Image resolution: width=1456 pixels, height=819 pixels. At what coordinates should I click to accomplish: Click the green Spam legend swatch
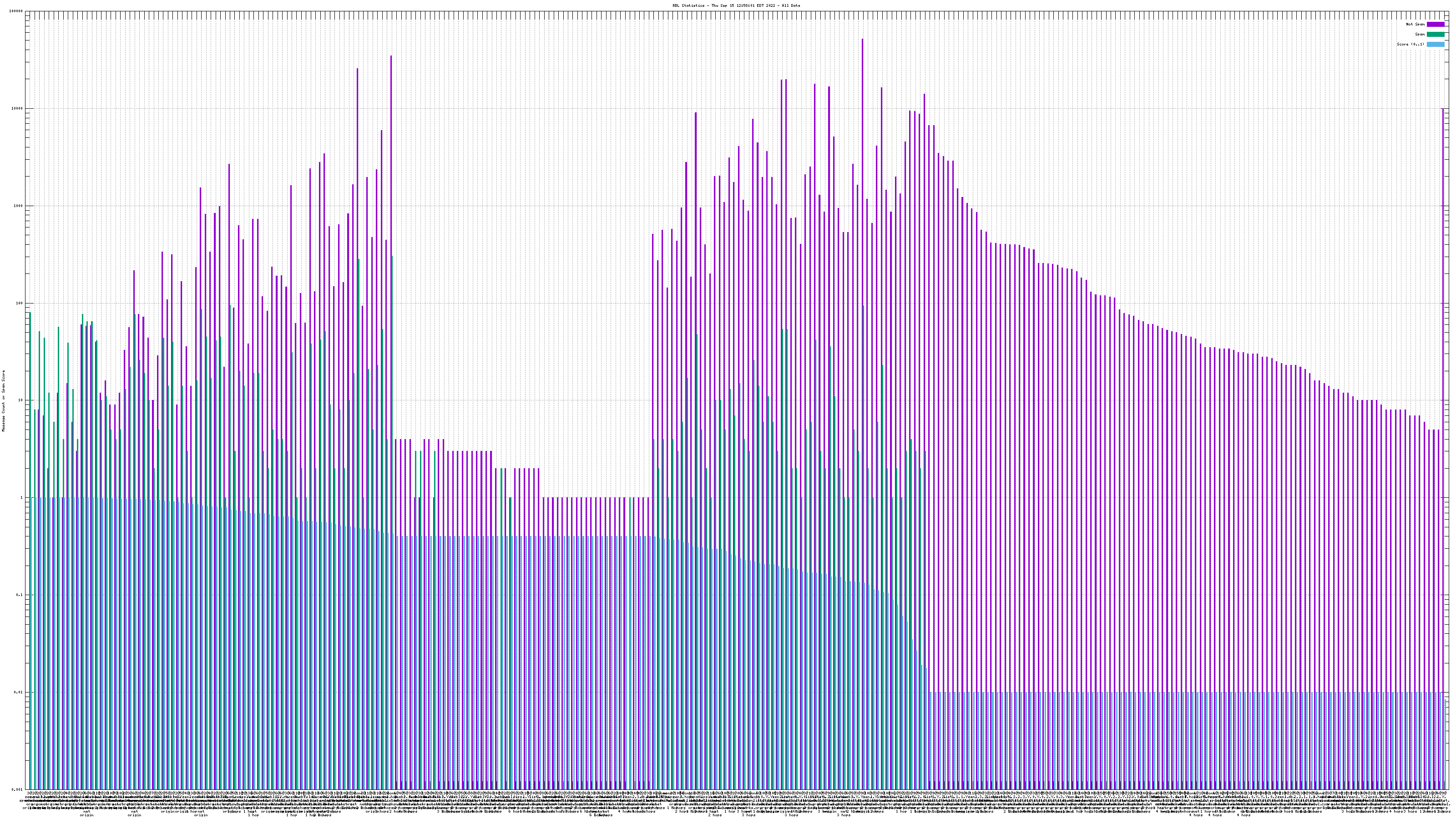[x=1435, y=35]
